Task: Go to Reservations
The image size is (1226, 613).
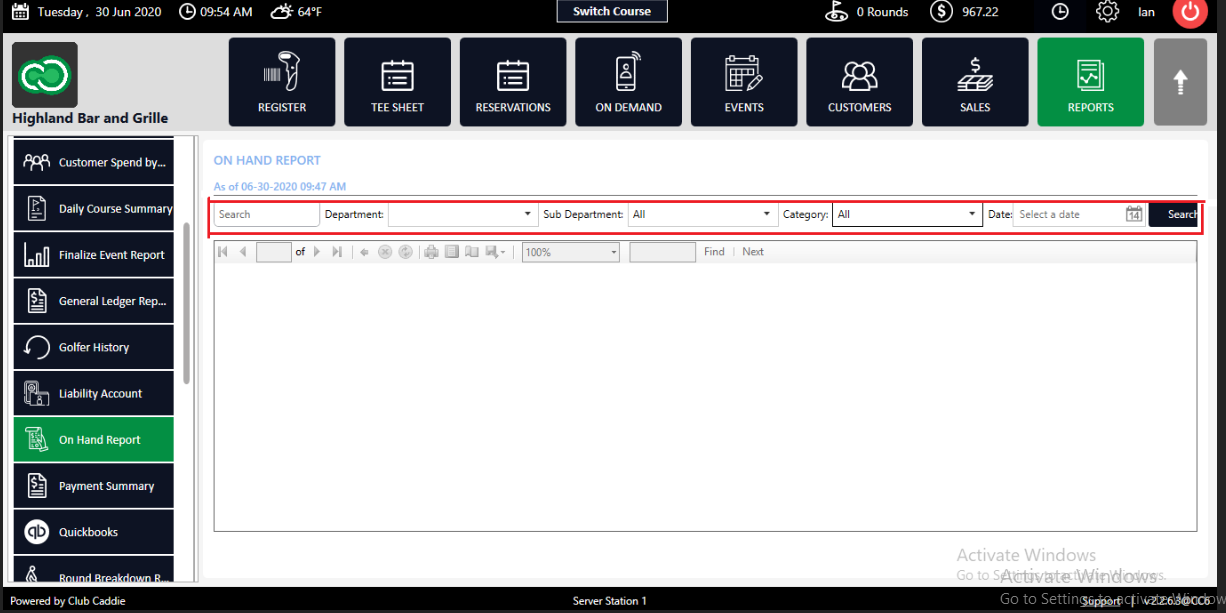Action: click(513, 82)
